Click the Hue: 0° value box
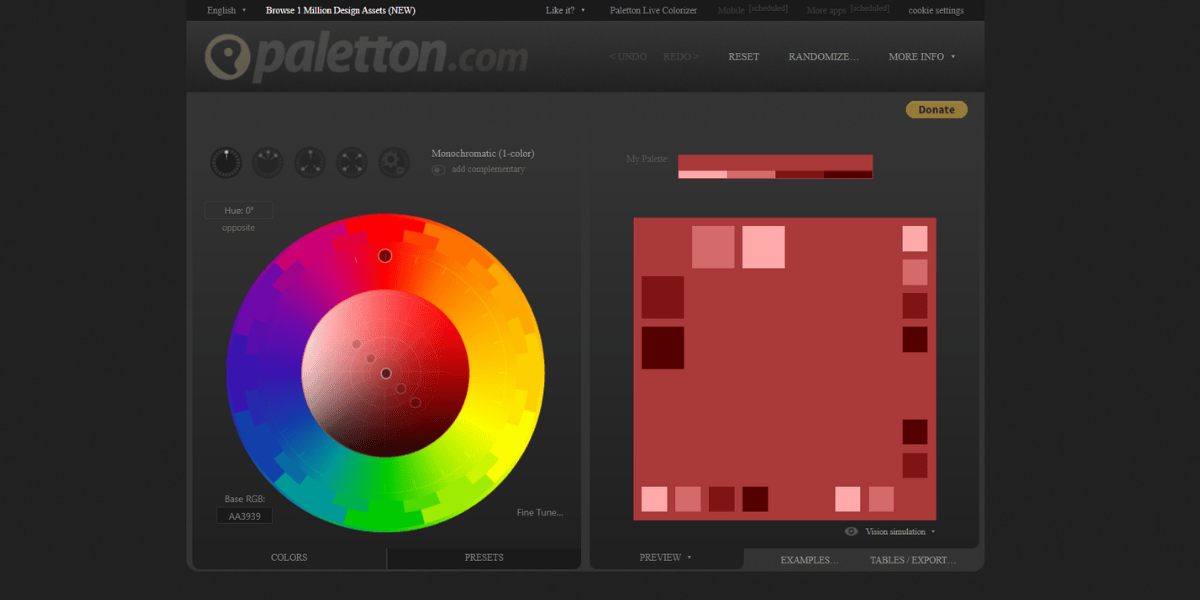Screen dimensions: 1200x600 pyautogui.click(x=239, y=210)
